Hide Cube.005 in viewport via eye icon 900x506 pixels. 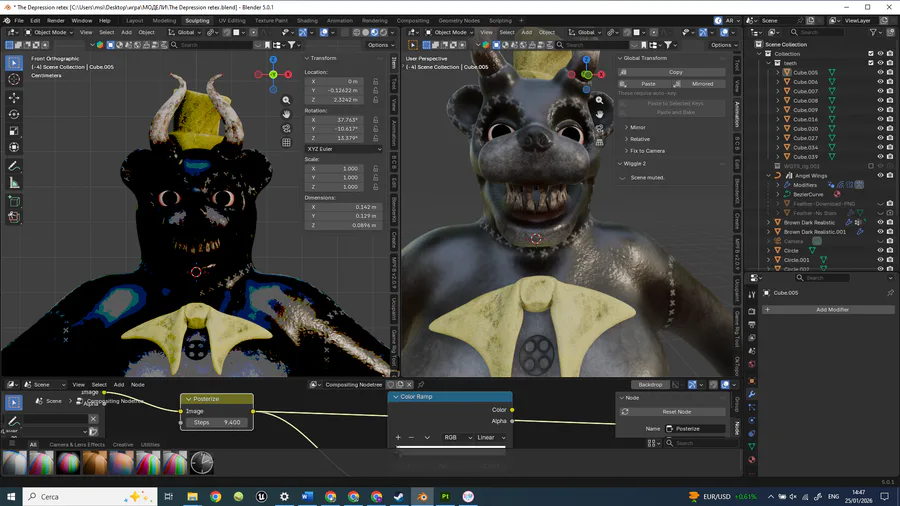click(x=881, y=72)
